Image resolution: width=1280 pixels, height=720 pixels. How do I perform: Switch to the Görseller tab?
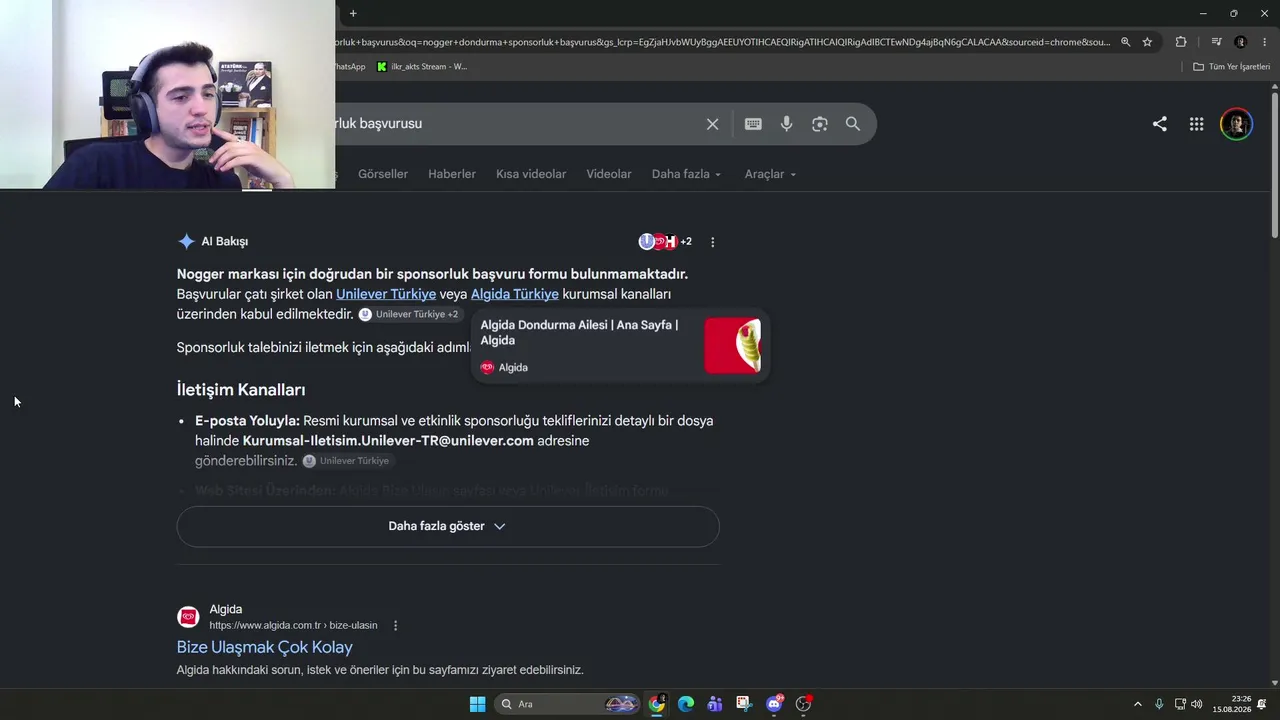[x=383, y=174]
